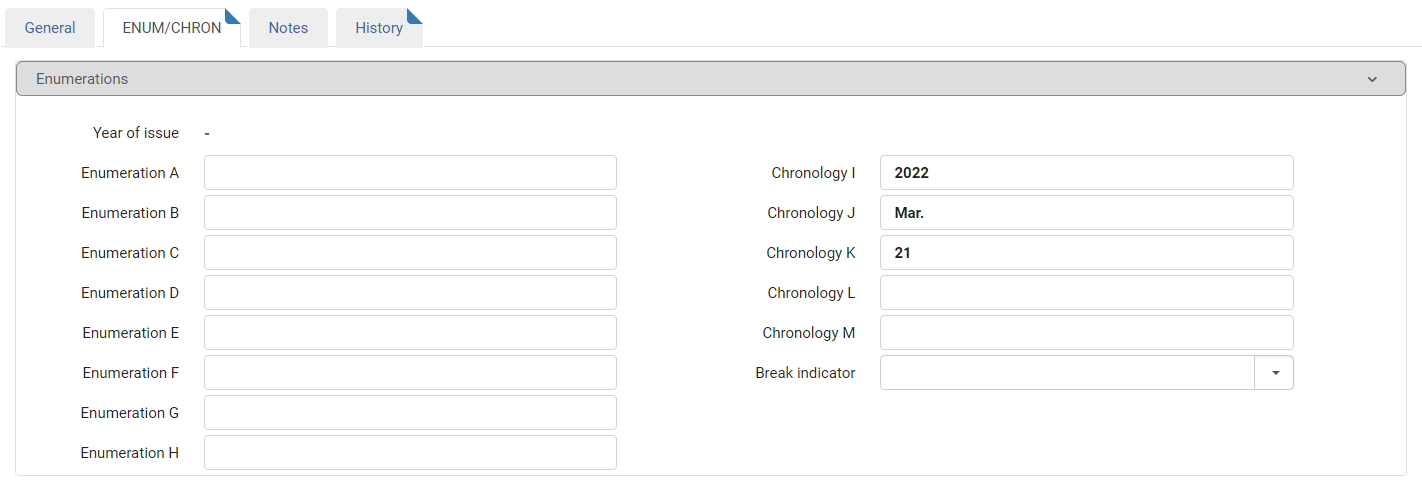Click inside the Enumeration E field

410,333
